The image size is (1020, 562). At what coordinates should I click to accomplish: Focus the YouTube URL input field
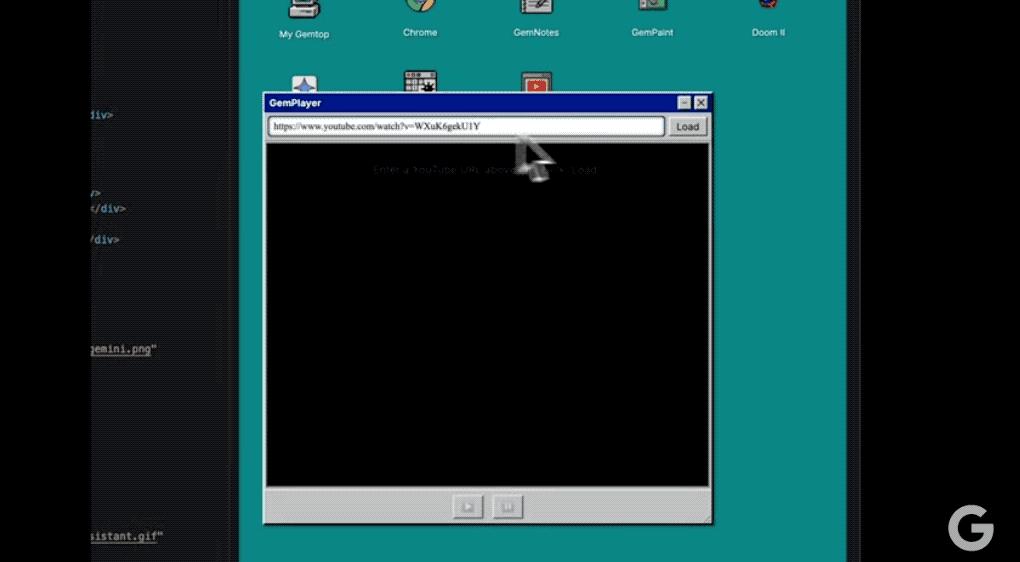coord(466,126)
